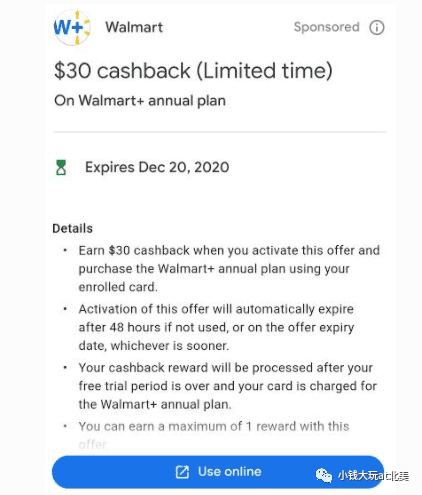422x495 pixels.
Task: Click Expires Dec 20, 2020 text
Action: tap(157, 167)
